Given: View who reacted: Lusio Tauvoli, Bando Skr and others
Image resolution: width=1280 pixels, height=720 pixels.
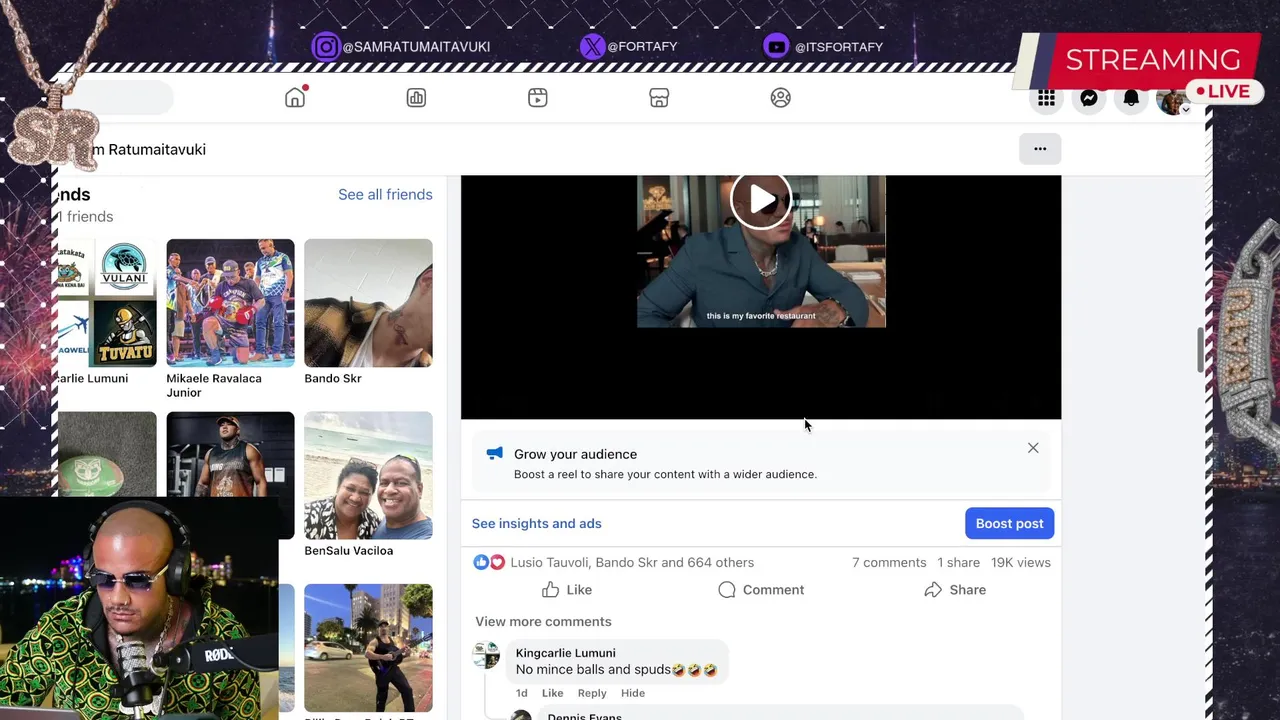Looking at the screenshot, I should click(632, 562).
